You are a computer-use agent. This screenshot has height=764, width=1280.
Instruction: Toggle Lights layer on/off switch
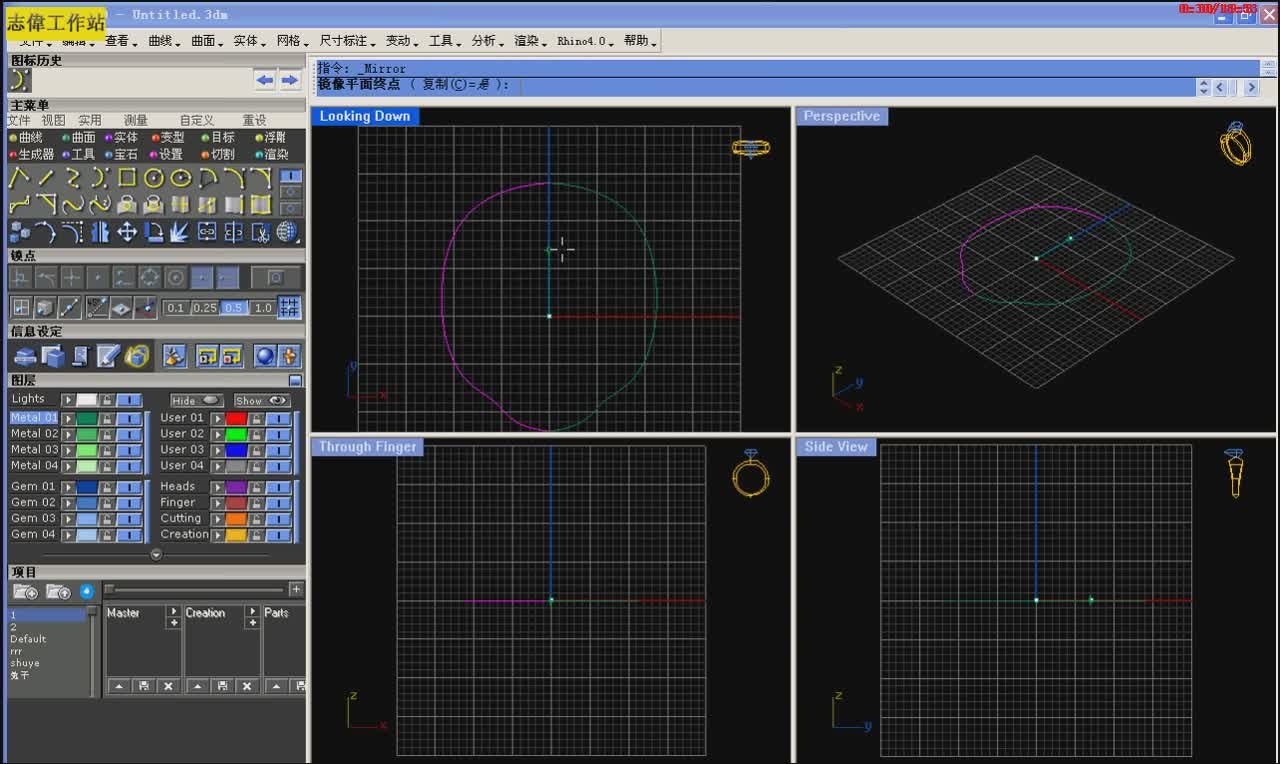coord(130,400)
